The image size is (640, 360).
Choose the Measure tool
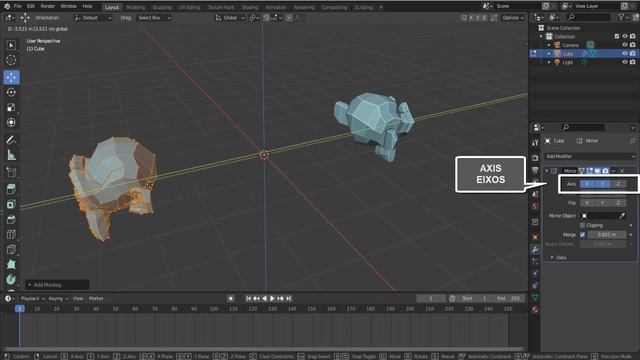[x=11, y=155]
